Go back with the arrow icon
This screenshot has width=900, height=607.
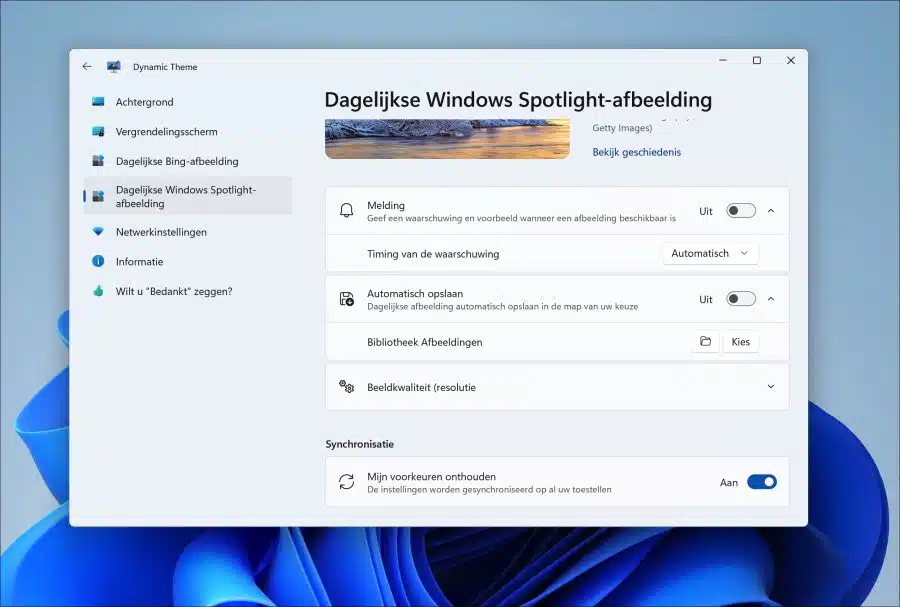(x=87, y=67)
